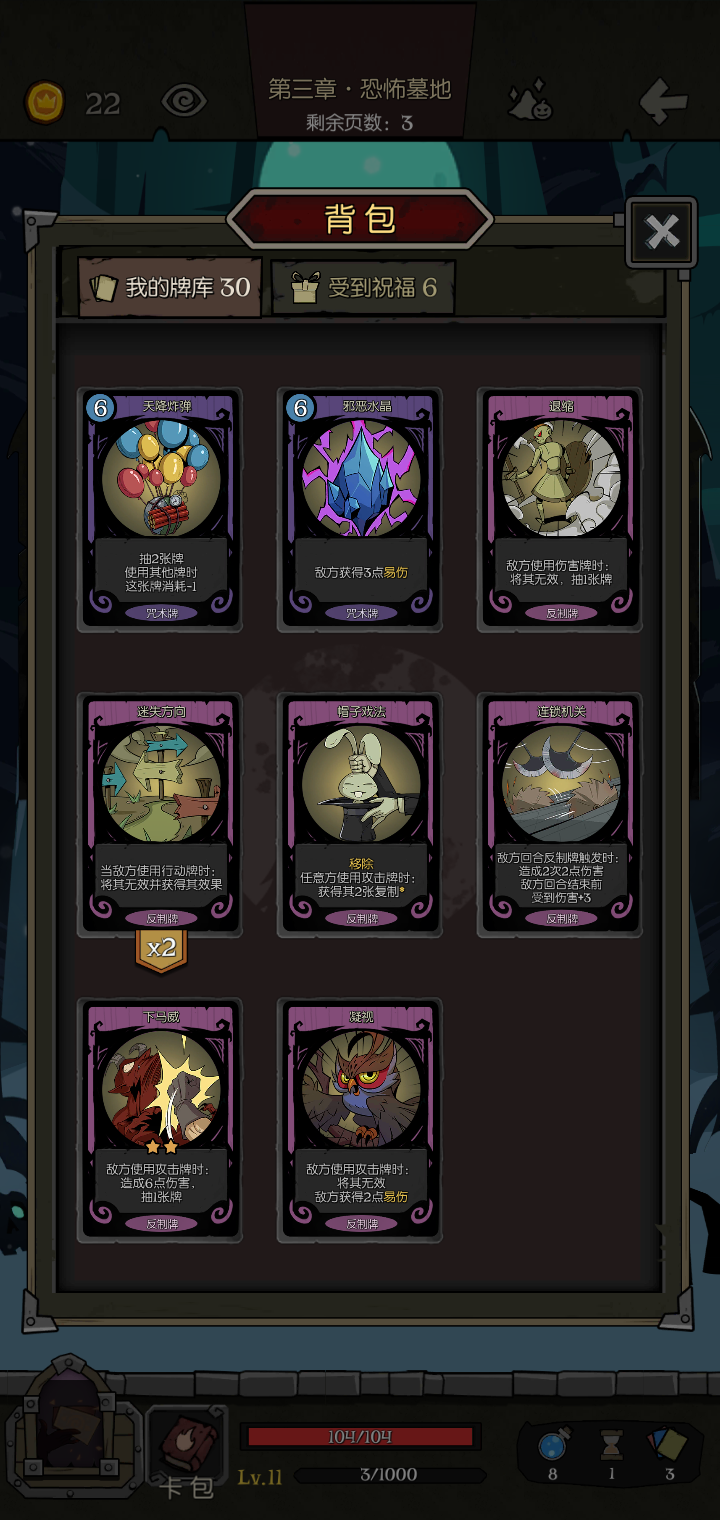Click the red 104/104 health bar
Viewport: 720px width, 1520px height.
click(360, 1437)
